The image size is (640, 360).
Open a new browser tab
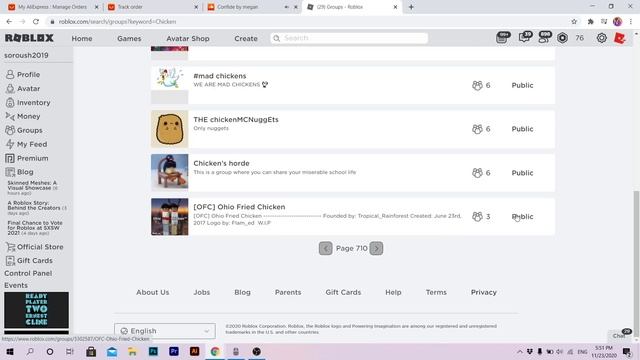(411, 7)
